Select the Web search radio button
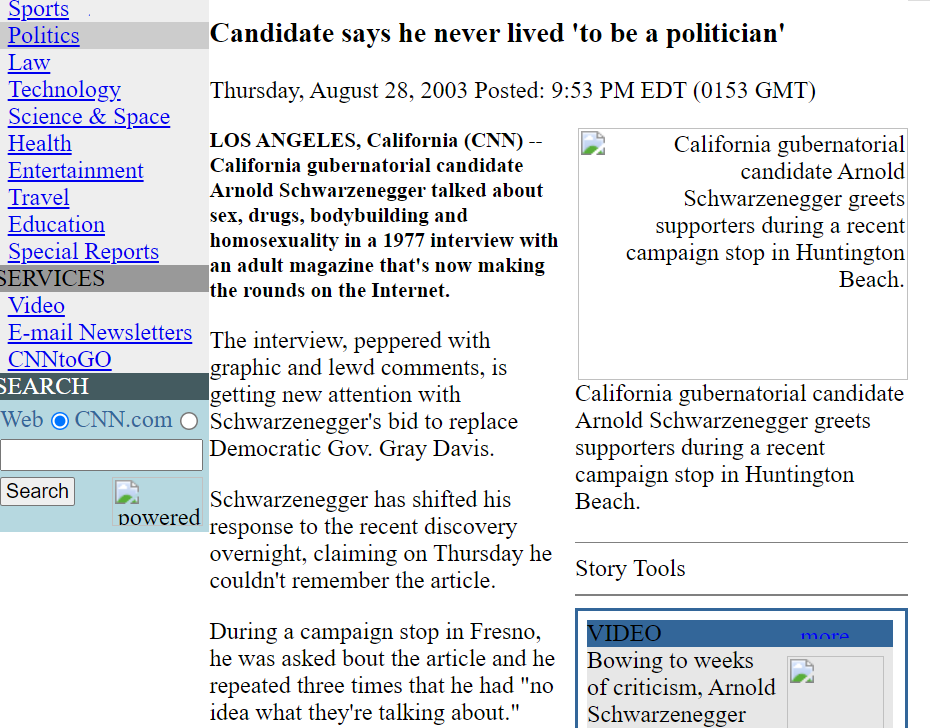Image resolution: width=930 pixels, height=728 pixels. tap(59, 421)
